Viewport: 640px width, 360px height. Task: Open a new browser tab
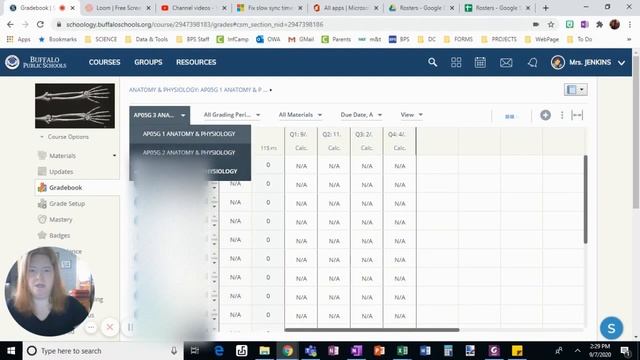546,8
